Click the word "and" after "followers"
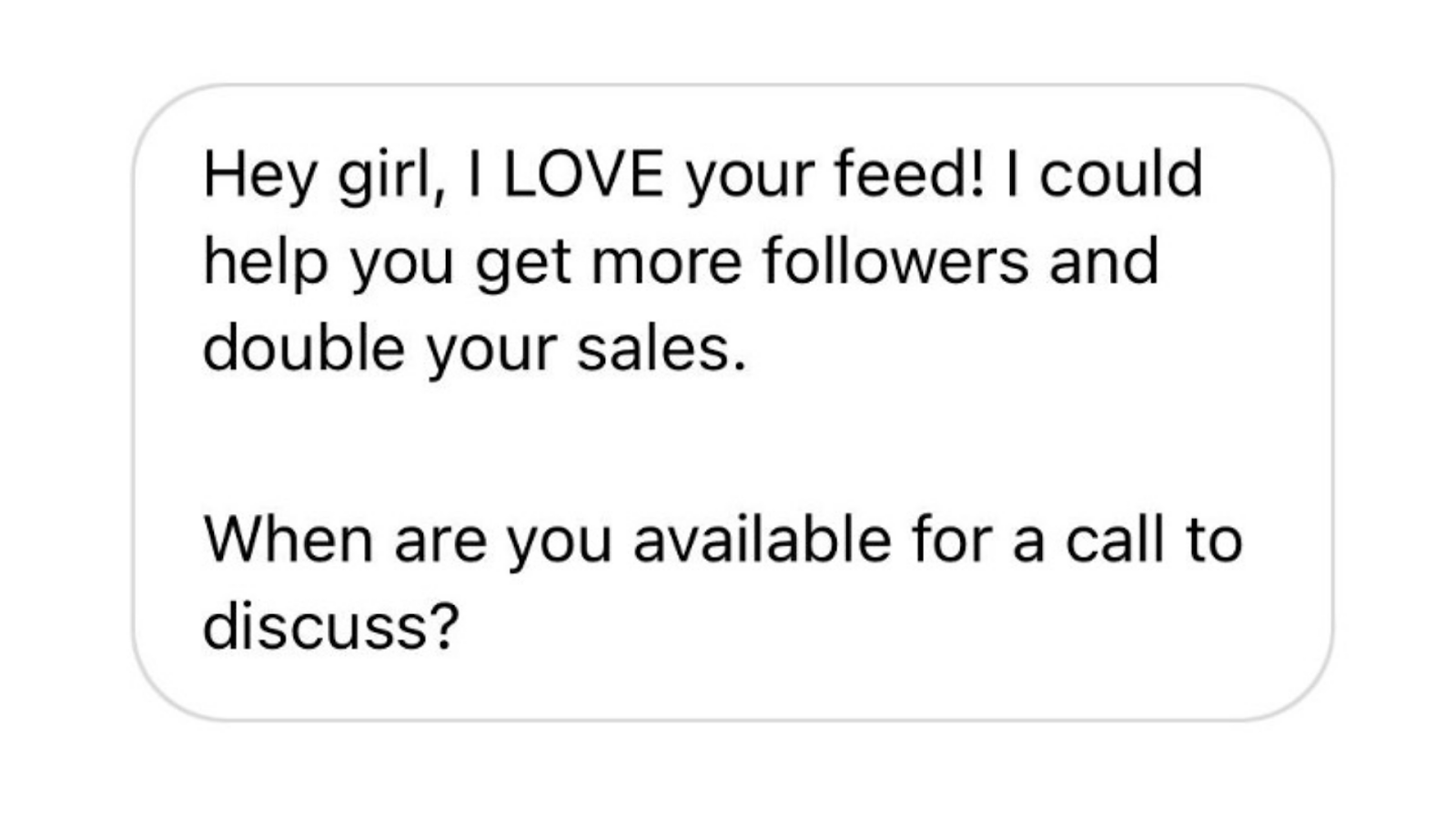 coord(1104,262)
